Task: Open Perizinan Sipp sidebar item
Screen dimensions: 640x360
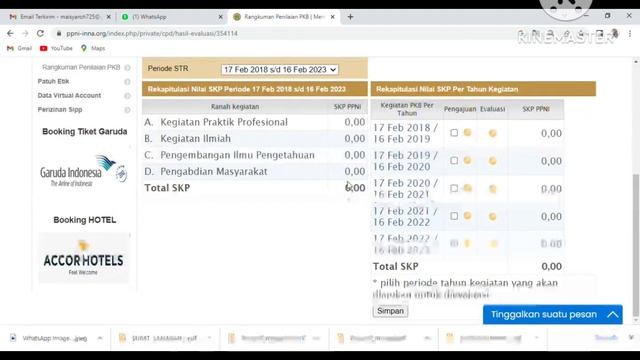Action: (x=60, y=109)
